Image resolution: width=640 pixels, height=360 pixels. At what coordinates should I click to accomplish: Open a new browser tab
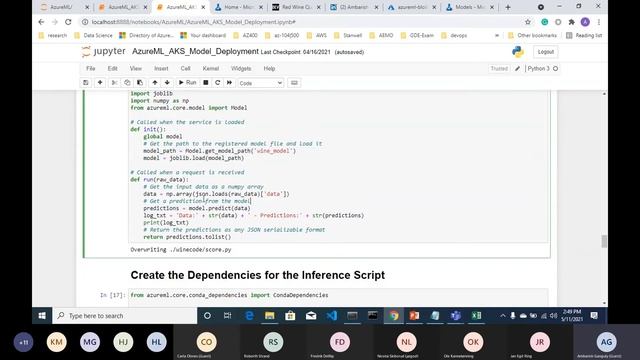[508, 7]
